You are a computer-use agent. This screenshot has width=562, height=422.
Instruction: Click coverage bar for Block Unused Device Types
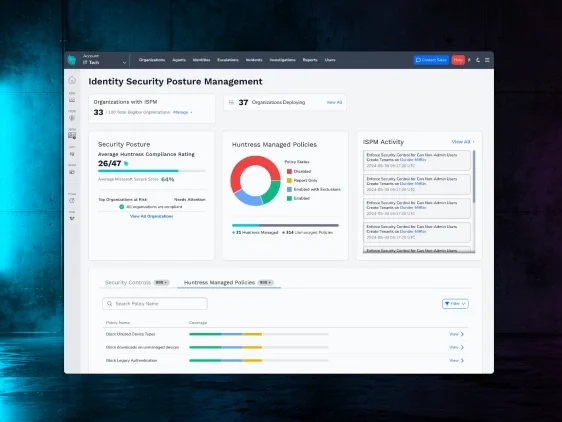point(259,334)
